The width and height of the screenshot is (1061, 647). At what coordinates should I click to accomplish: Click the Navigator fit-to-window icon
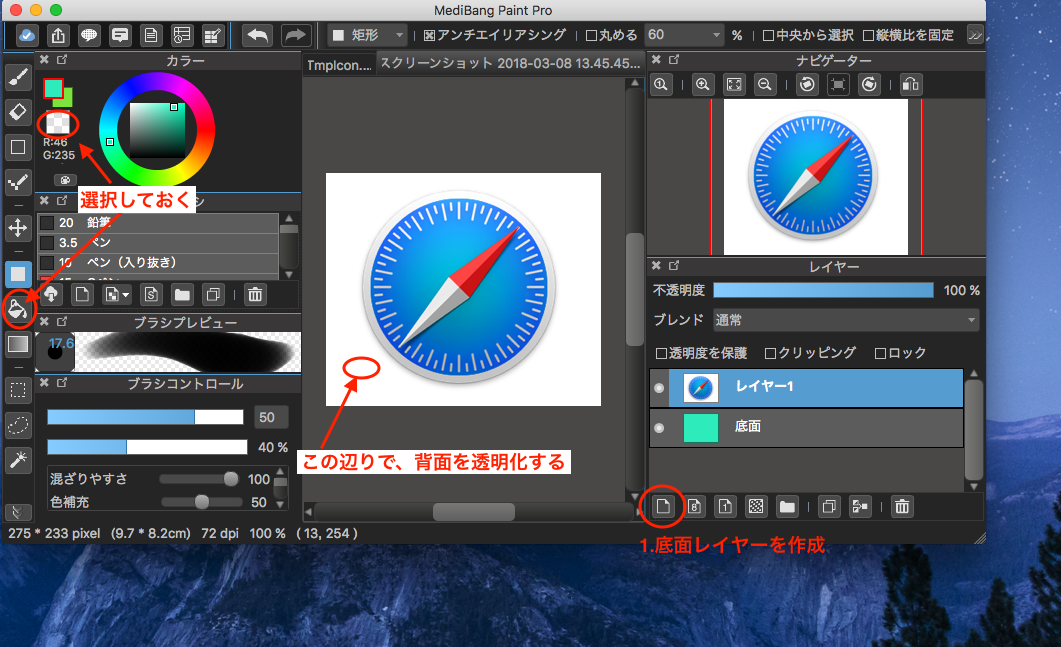[733, 85]
